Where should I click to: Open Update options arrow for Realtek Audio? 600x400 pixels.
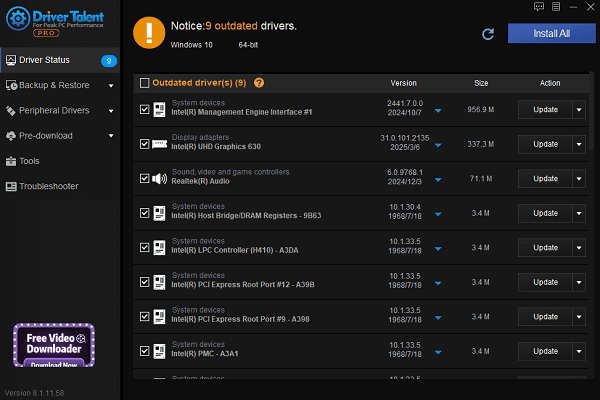[579, 179]
